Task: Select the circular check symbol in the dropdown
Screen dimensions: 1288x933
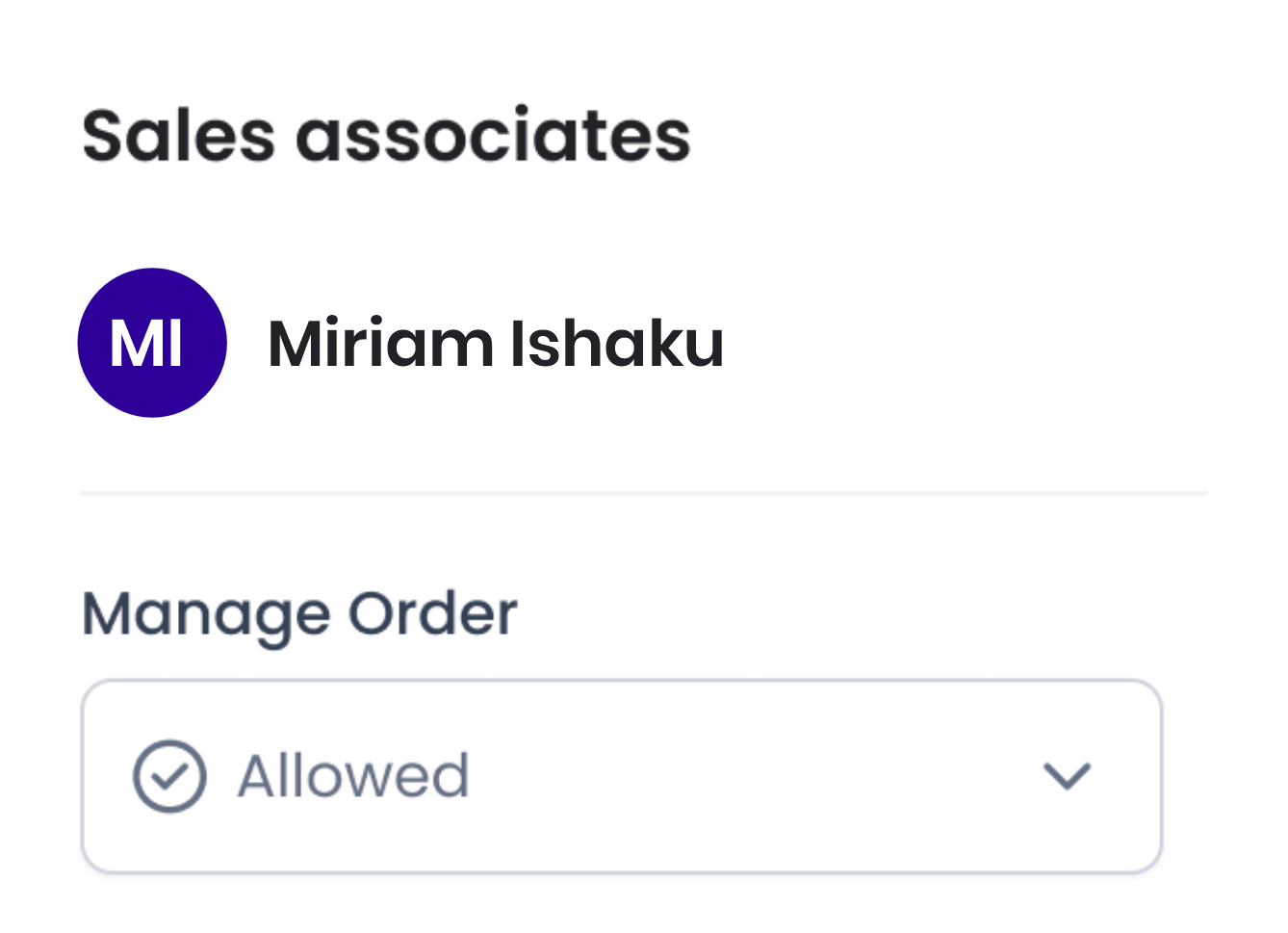Action: [169, 775]
